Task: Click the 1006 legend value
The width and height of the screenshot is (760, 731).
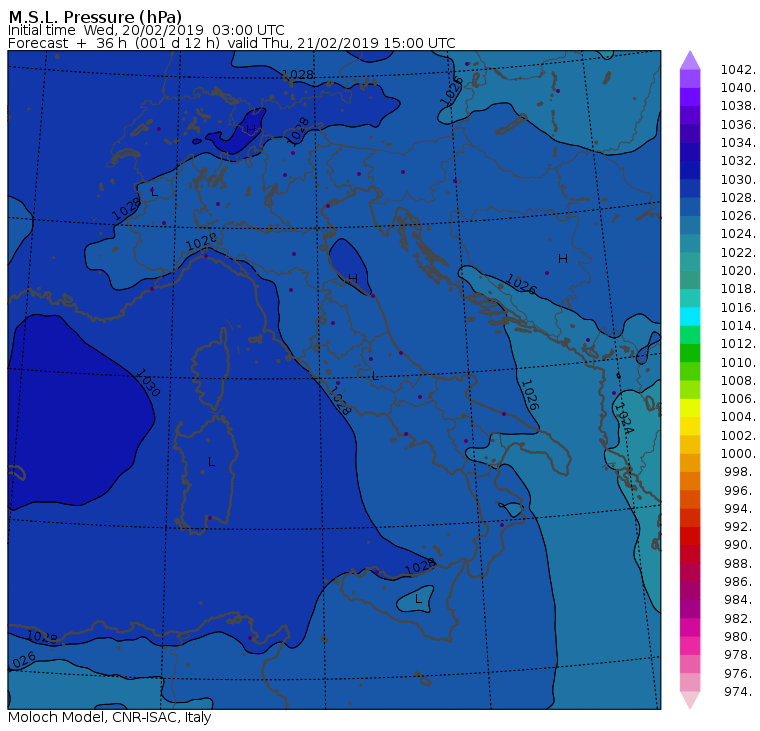Action: pos(738,398)
